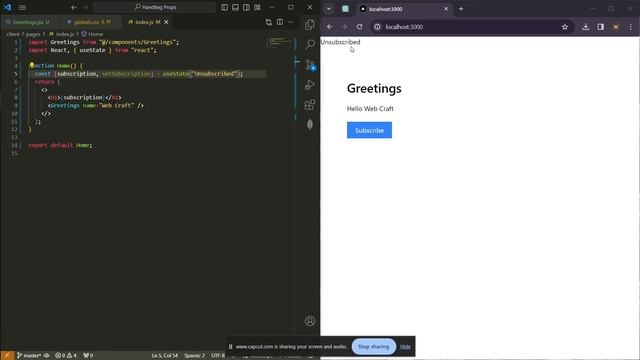Click the localhost:3000 address bar

pos(471,27)
